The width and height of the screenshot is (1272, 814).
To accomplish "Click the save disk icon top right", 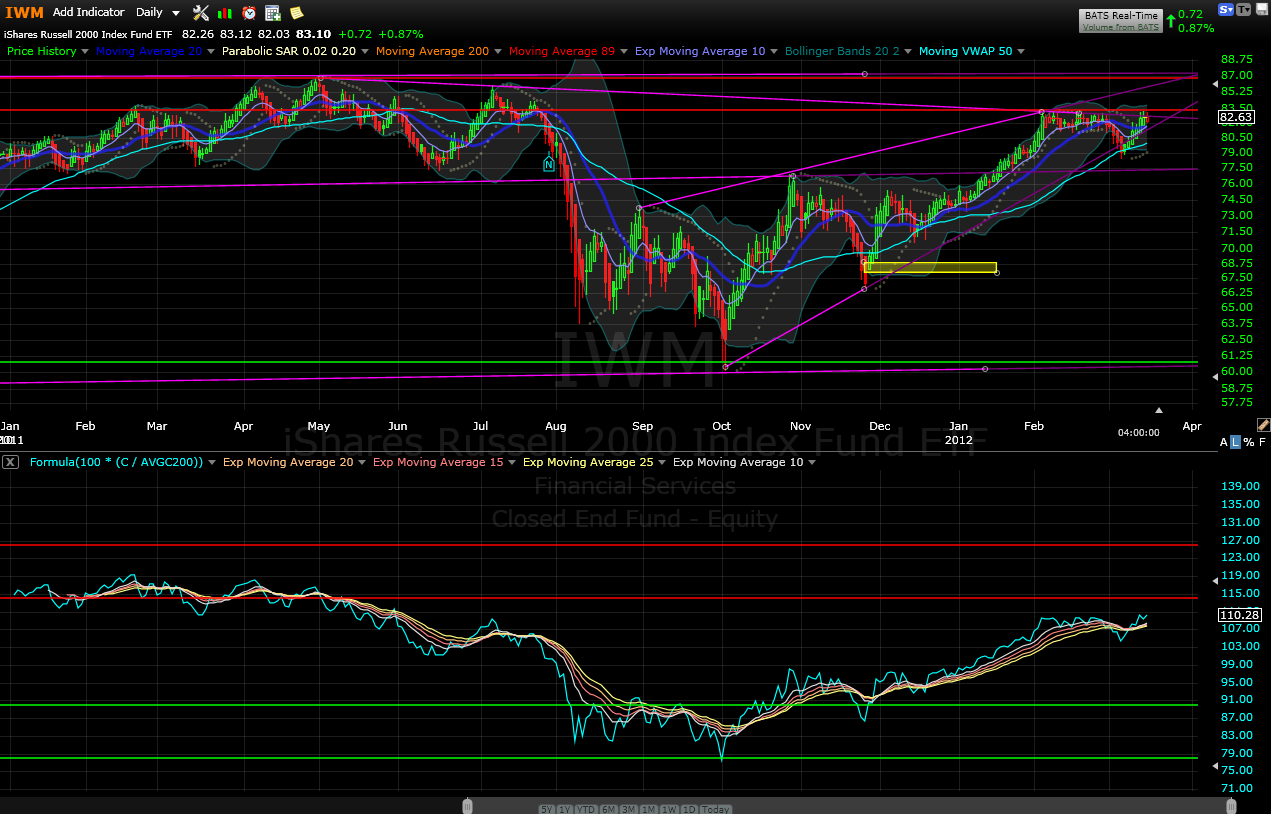I will (x=1262, y=9).
